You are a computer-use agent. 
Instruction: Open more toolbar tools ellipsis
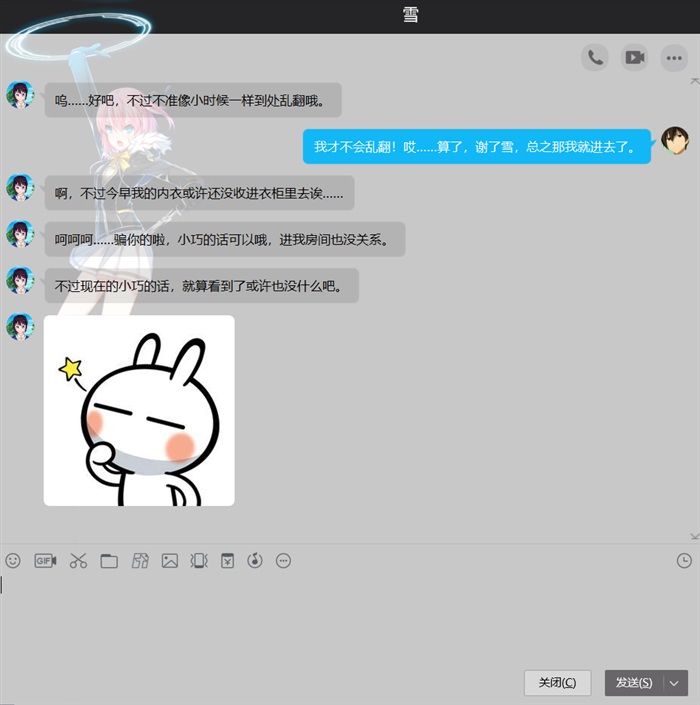click(x=283, y=561)
